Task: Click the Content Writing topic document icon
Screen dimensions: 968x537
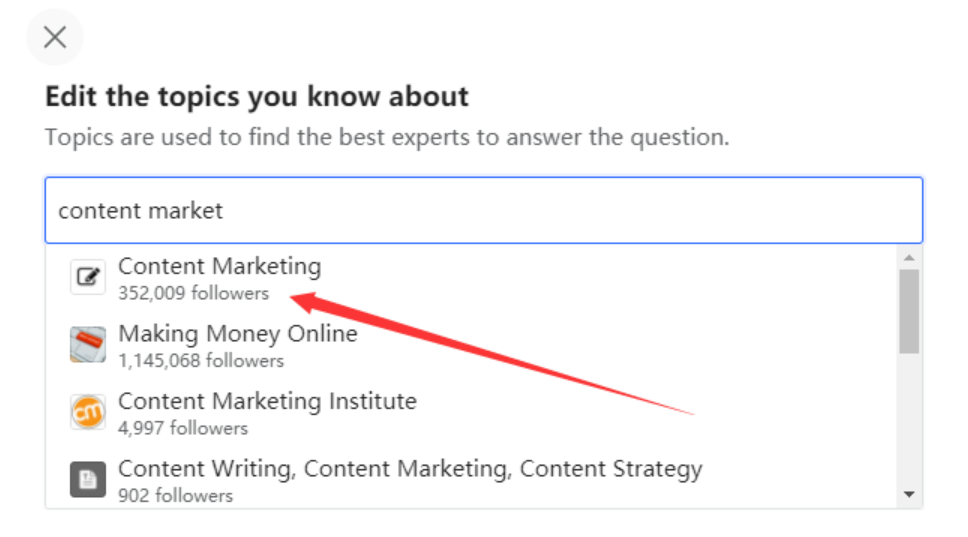Action: 88,479
